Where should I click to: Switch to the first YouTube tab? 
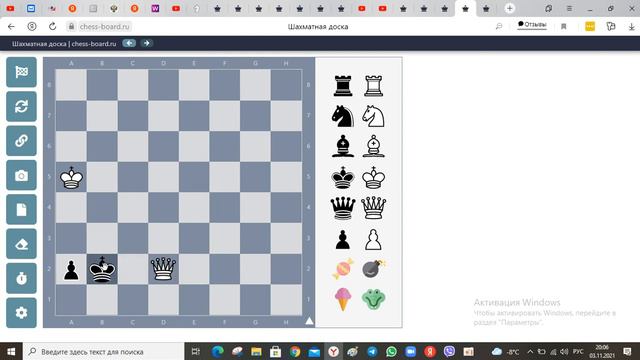[x=11, y=8]
